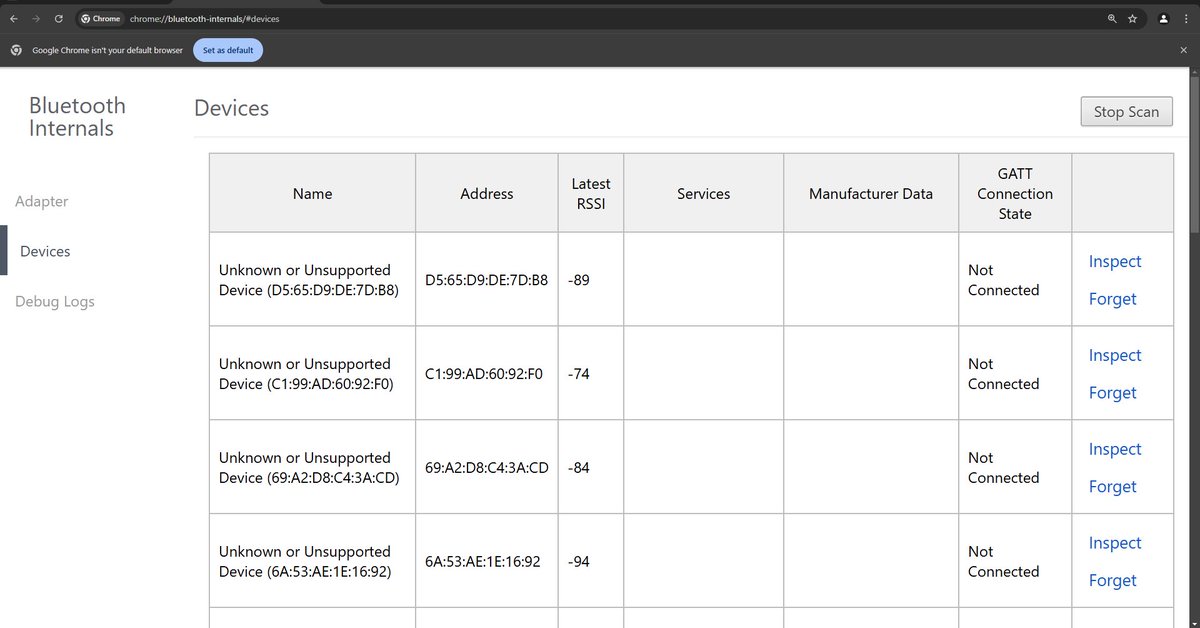This screenshot has height=628, width=1200.
Task: Click the browser forward arrow
Action: [x=36, y=18]
